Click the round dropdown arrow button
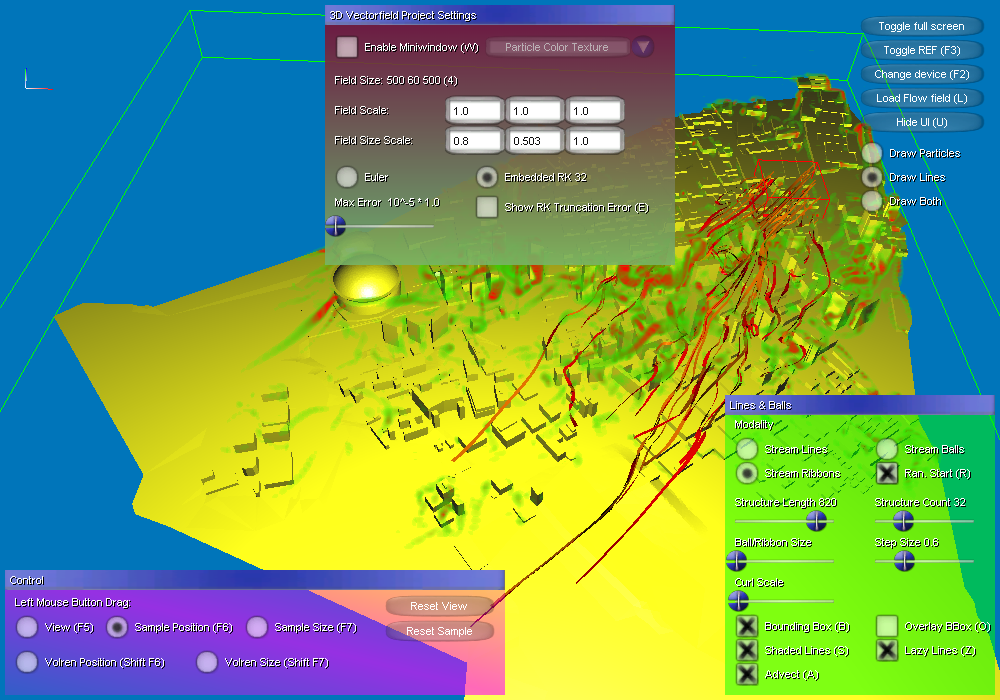The width and height of the screenshot is (1000, 700). tap(643, 47)
